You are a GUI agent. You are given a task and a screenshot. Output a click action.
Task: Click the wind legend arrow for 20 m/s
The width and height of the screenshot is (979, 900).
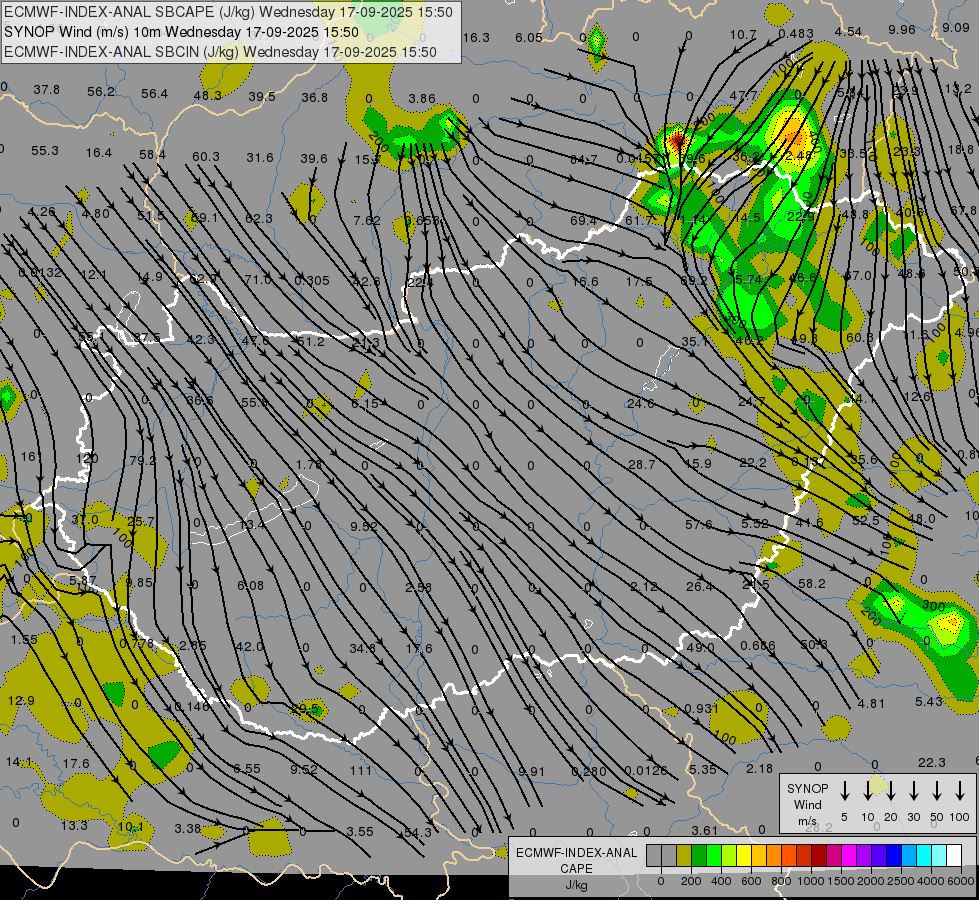[891, 790]
